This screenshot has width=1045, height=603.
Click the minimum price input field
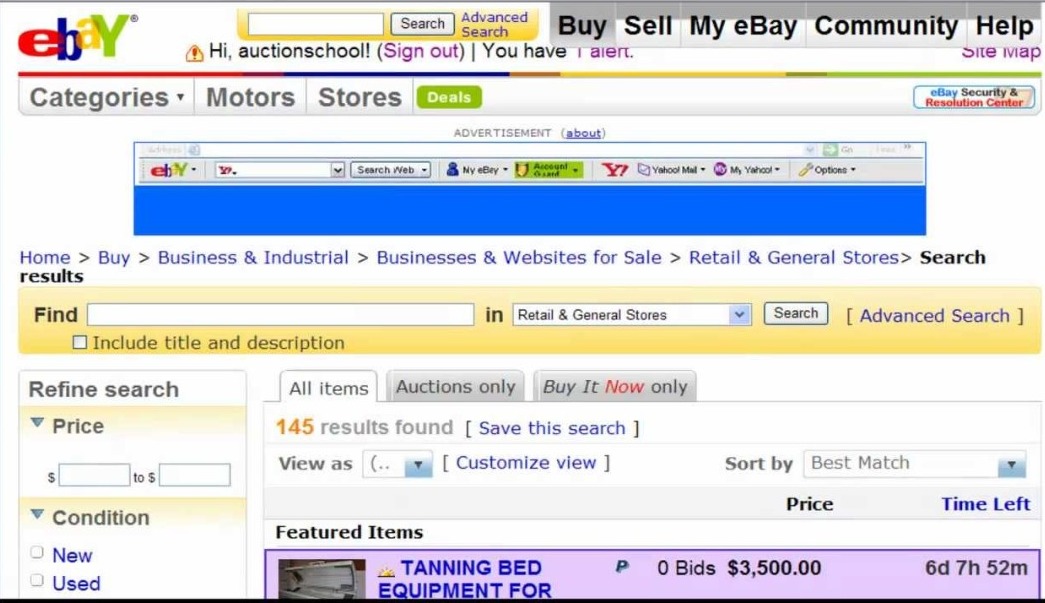point(94,476)
